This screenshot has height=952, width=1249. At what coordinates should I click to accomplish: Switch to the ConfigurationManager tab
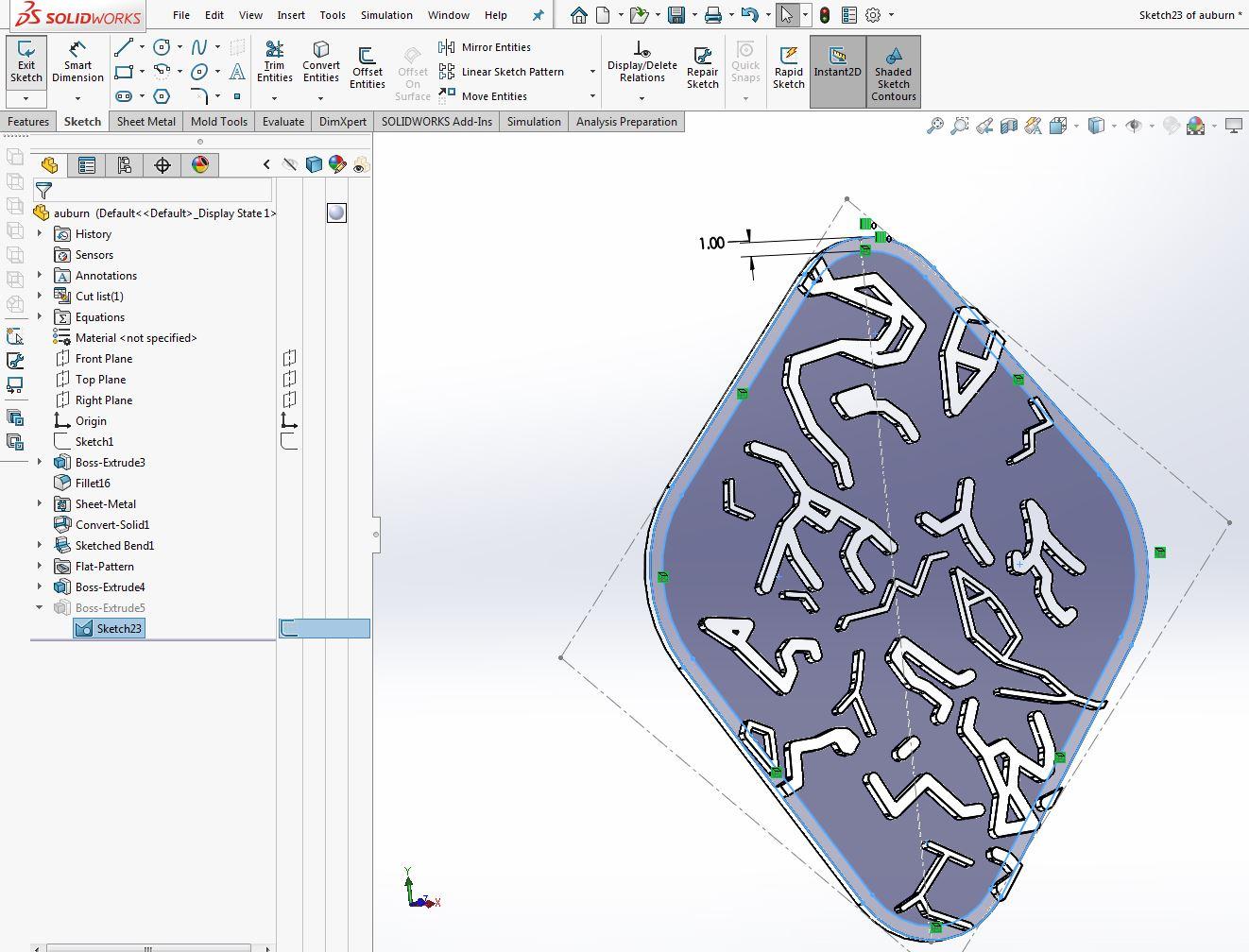(x=125, y=165)
